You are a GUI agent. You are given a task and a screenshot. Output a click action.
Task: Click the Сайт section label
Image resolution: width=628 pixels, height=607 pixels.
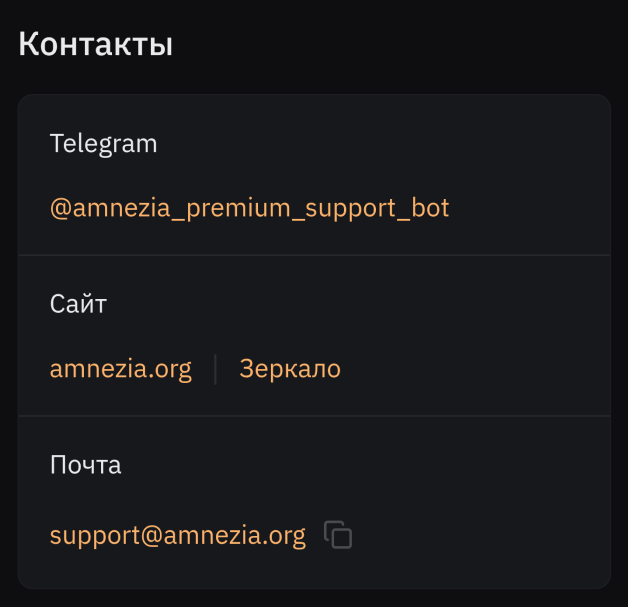(x=78, y=304)
